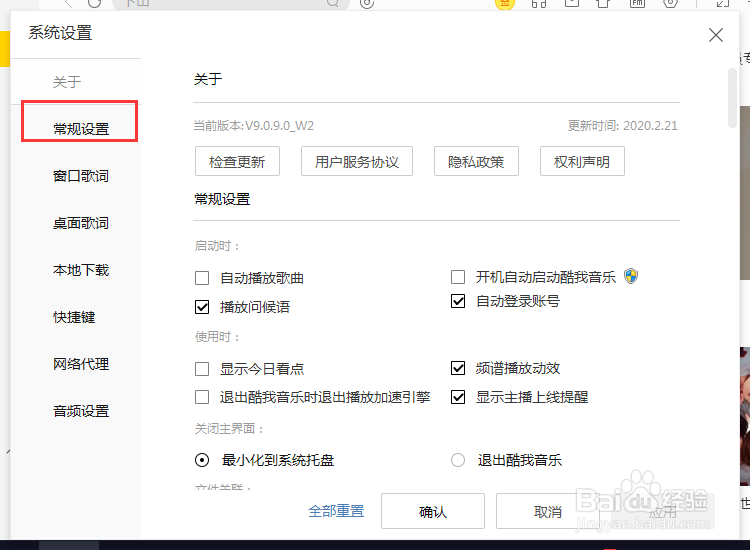The height and width of the screenshot is (550, 750).
Task: Check 显示今日看点
Action: pos(202,369)
